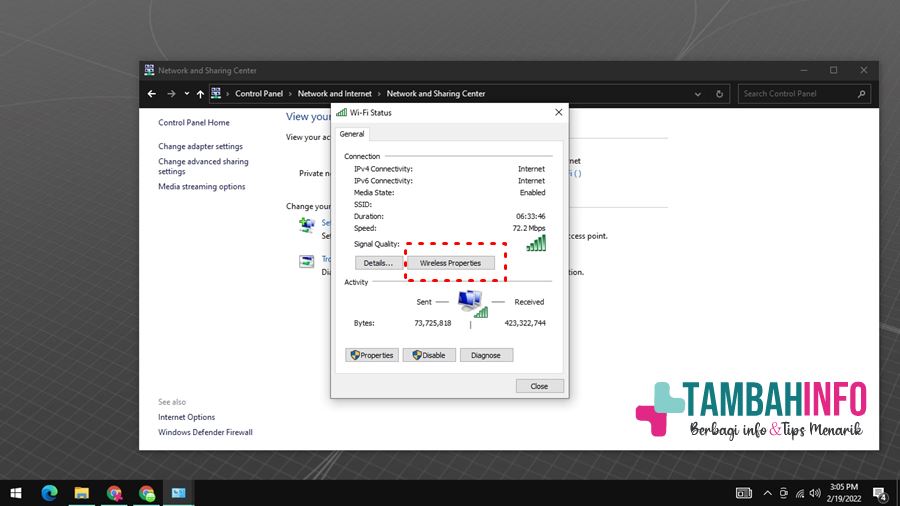Go to Control Panel Home
Screen dimensions: 900x506
coord(194,123)
